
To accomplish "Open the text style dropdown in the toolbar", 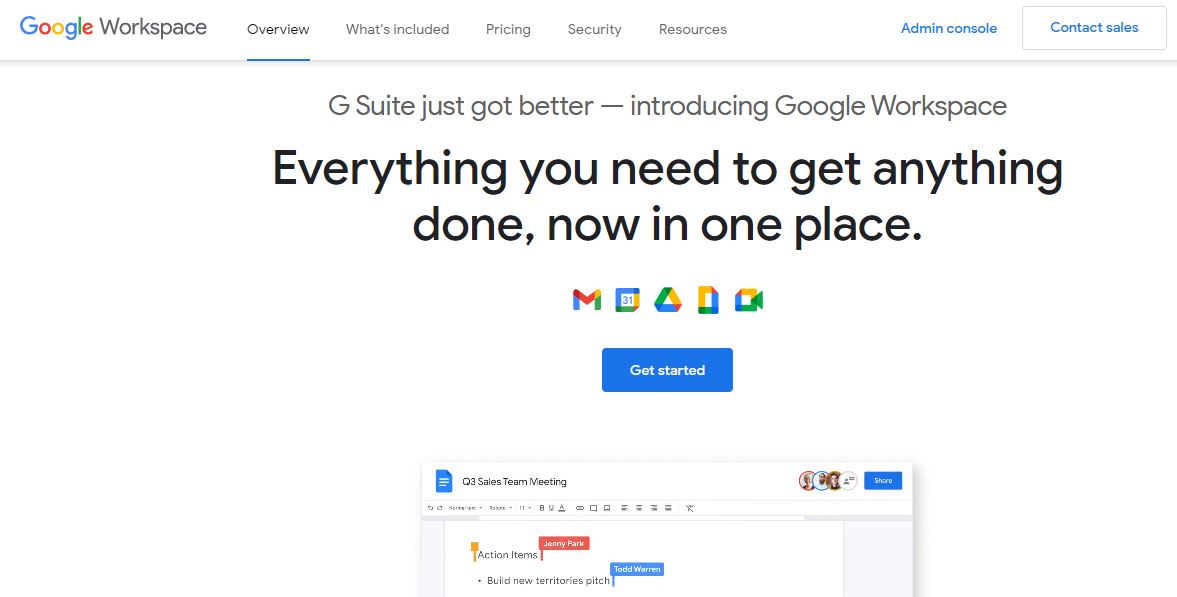I will (x=465, y=508).
